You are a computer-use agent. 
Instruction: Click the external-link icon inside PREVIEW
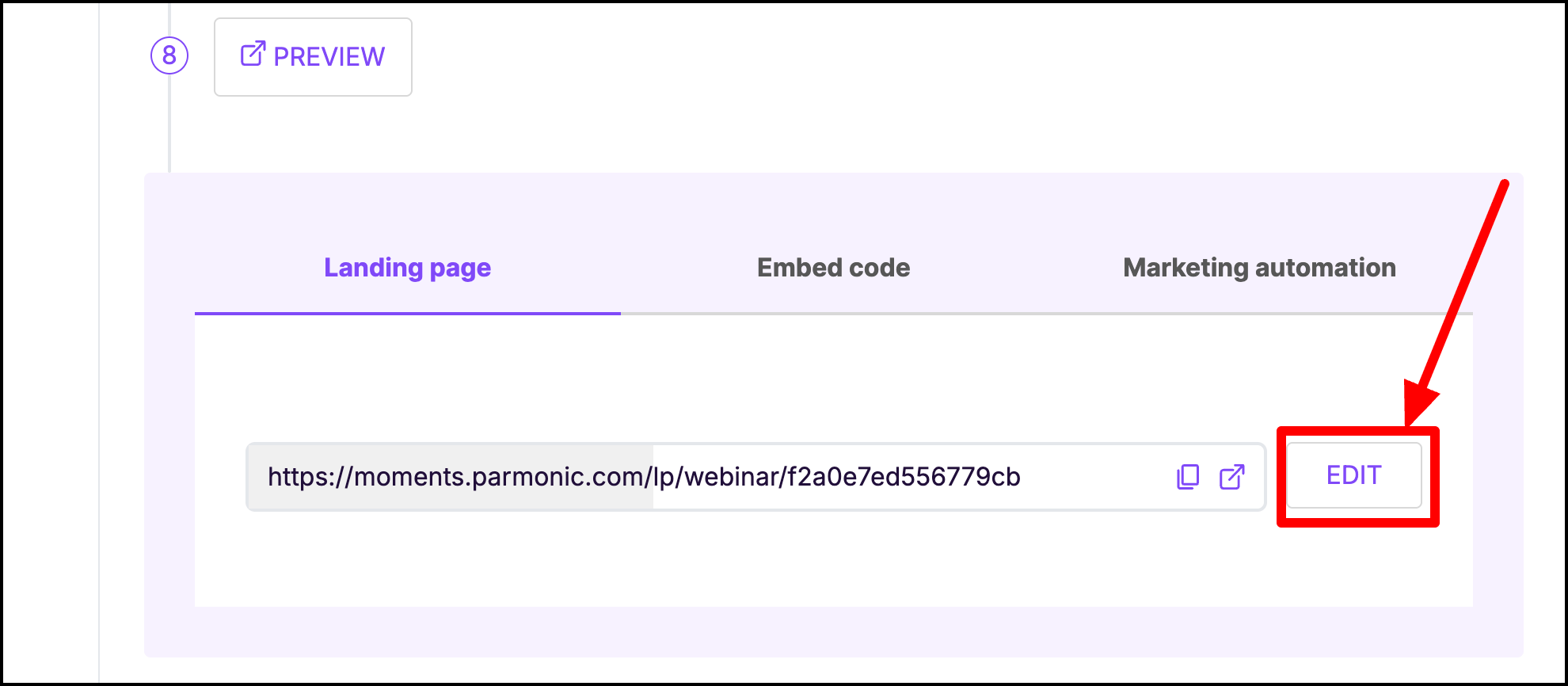pos(253,54)
